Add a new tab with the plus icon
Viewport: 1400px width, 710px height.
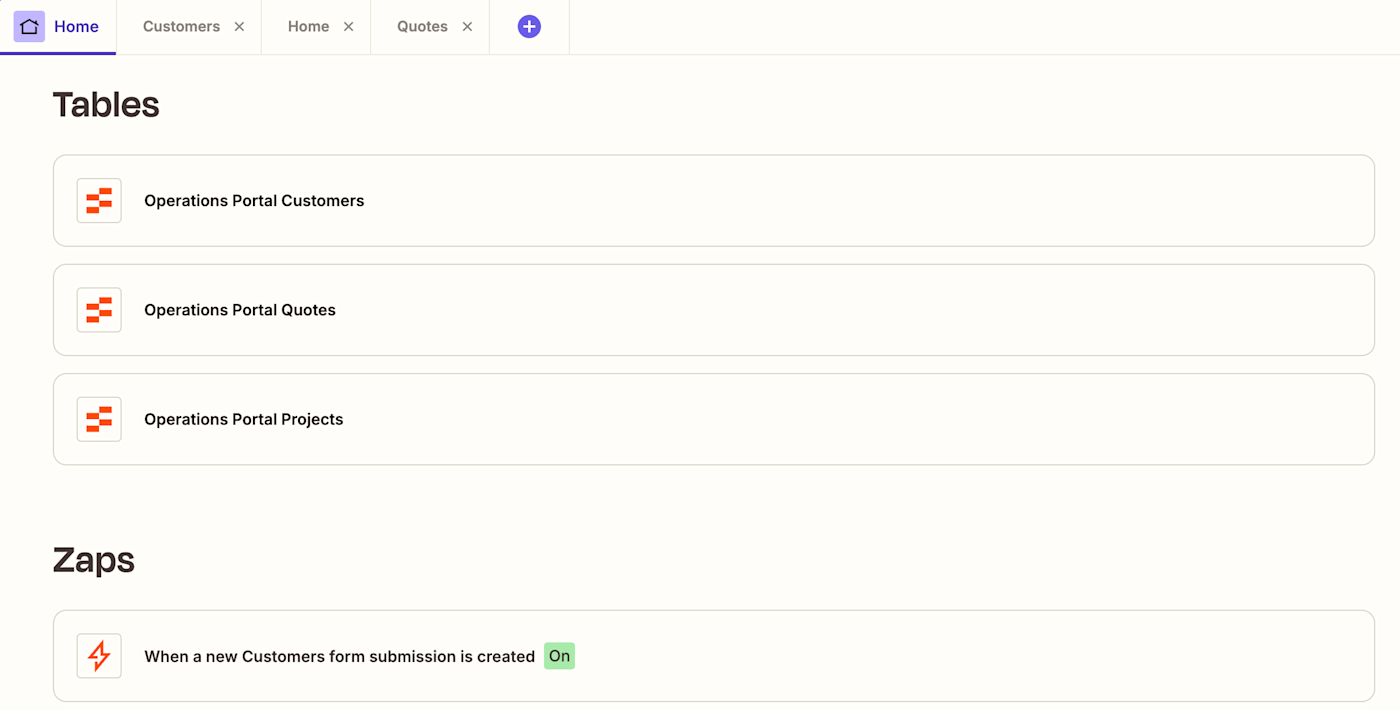click(x=529, y=27)
